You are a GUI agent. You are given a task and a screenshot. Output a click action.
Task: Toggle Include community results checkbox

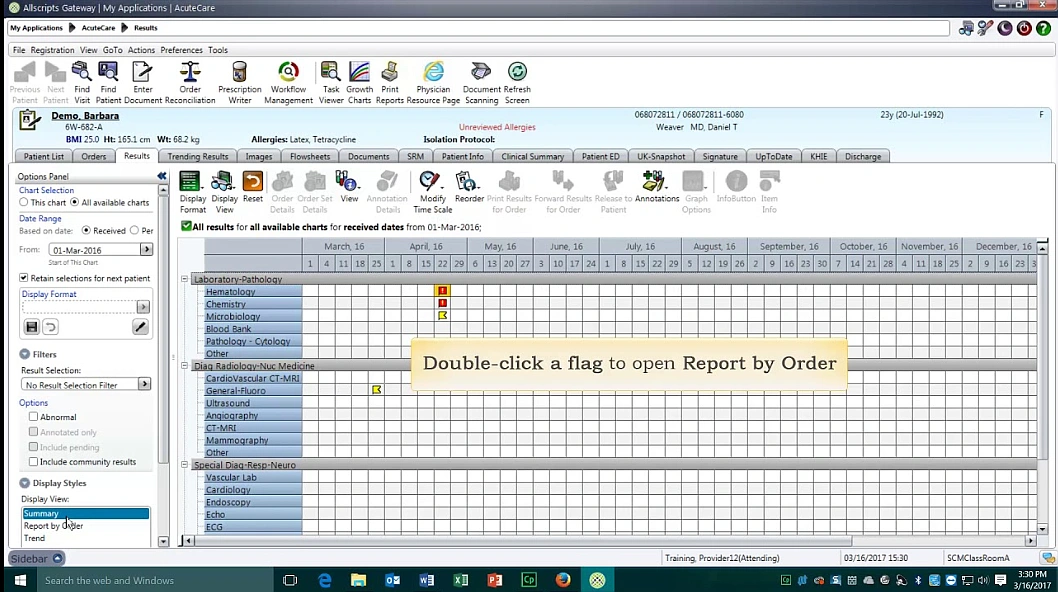coord(34,462)
